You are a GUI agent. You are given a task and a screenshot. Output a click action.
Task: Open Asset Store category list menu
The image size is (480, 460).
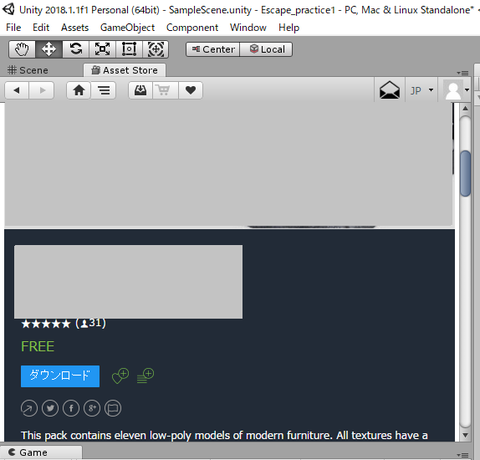(104, 90)
